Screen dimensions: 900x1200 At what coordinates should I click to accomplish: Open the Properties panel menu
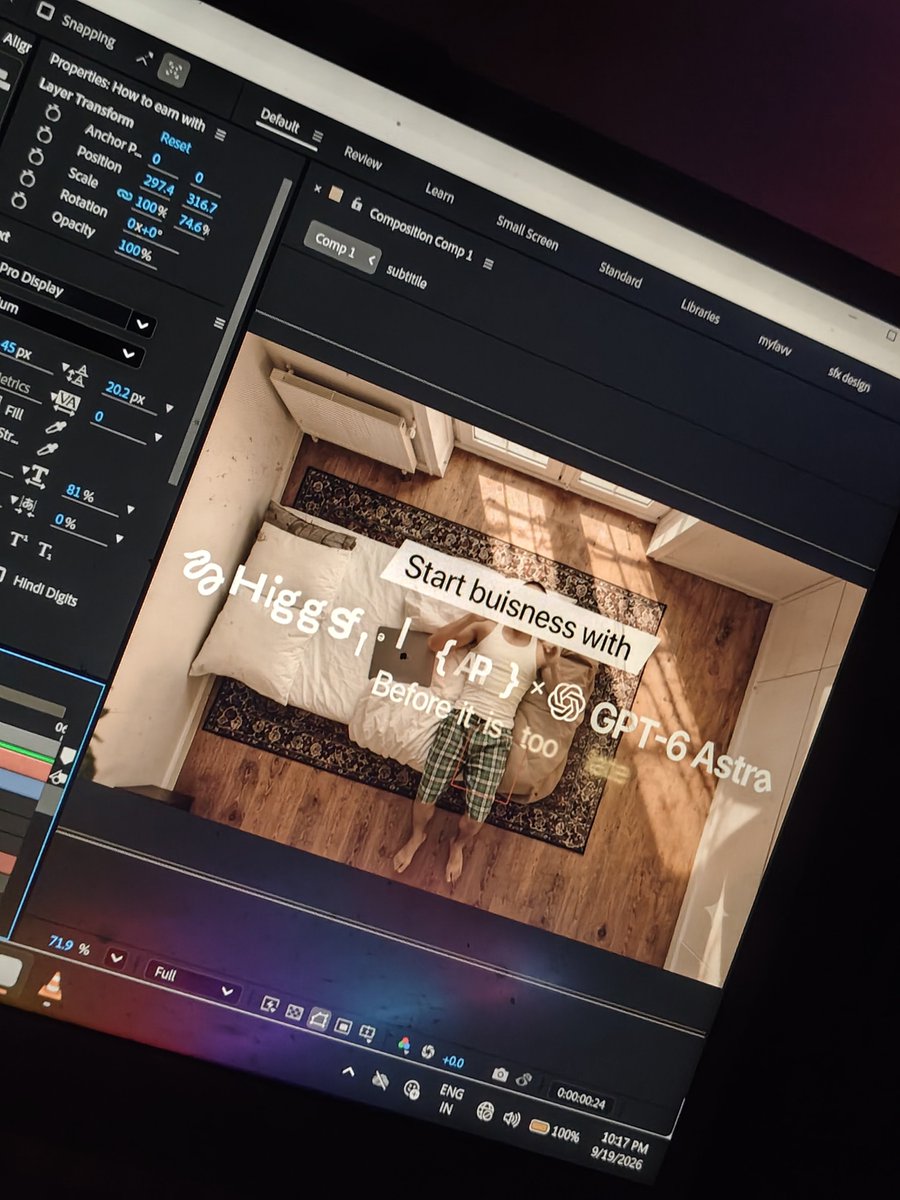[220, 134]
